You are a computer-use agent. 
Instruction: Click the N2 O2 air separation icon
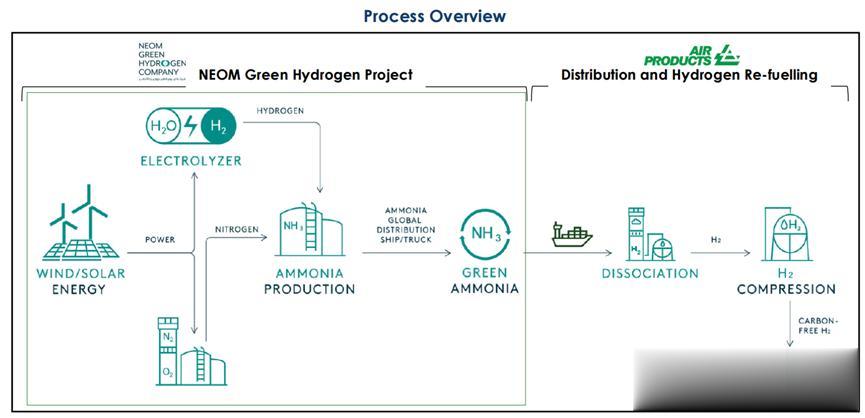coord(191,351)
